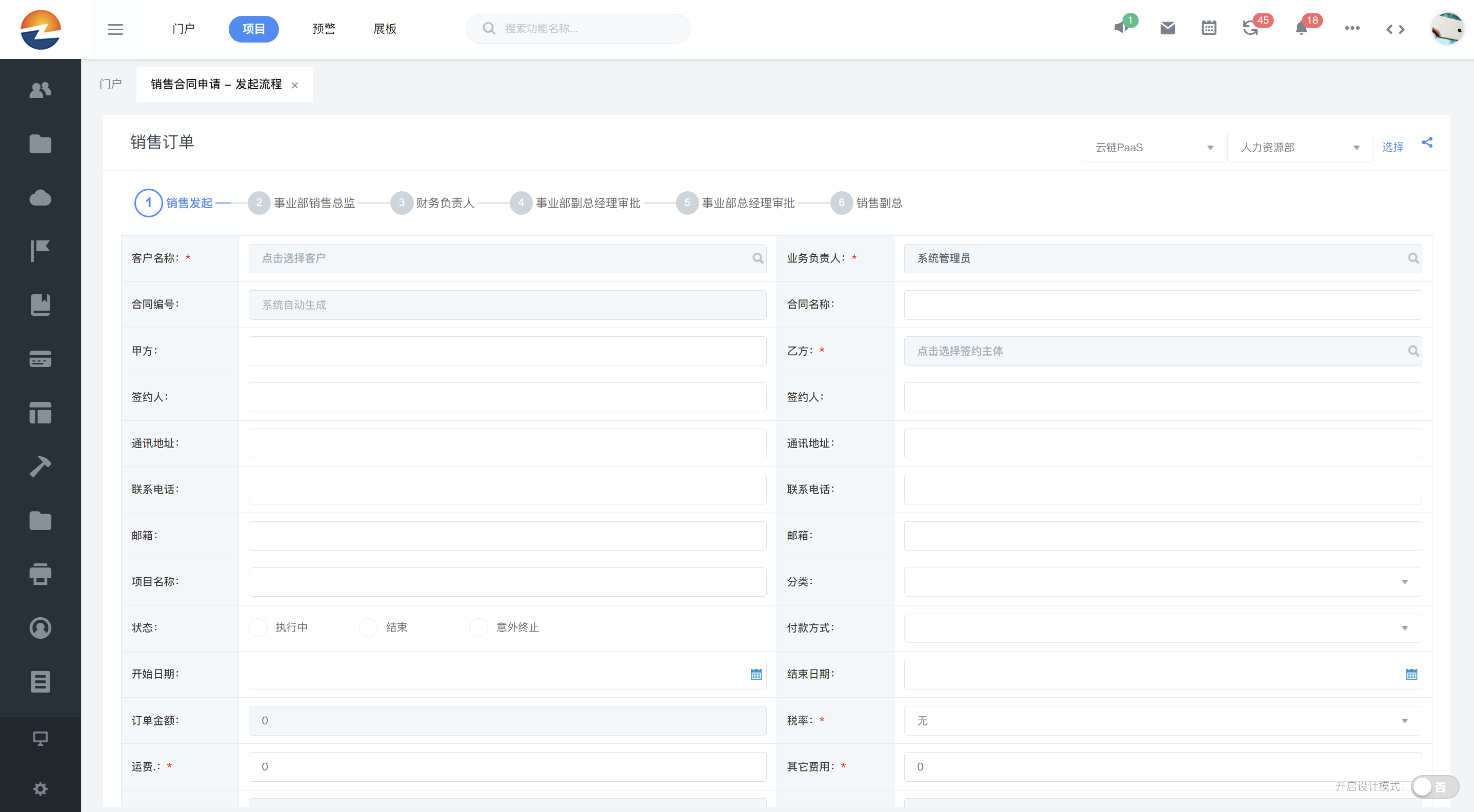Switch to the 门户 tab
The image size is (1474, 812).
pos(110,84)
